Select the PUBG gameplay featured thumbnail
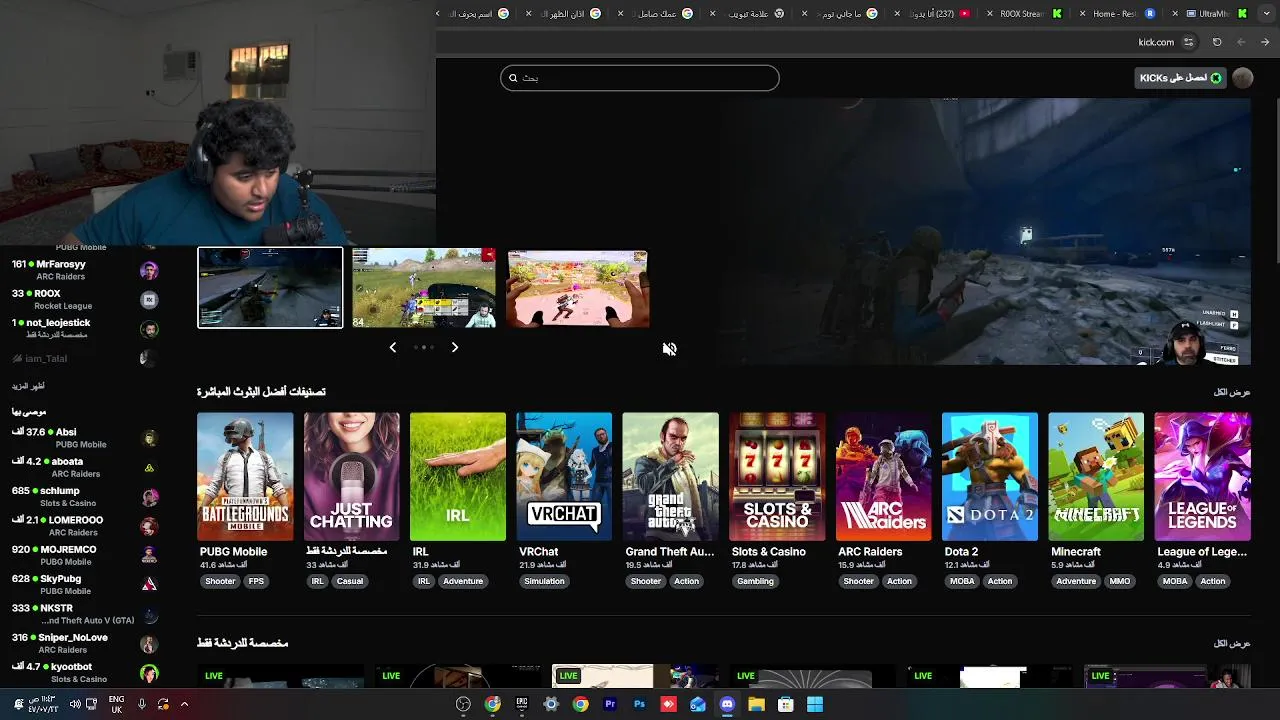Image resolution: width=1280 pixels, height=720 pixels. pyautogui.click(x=424, y=288)
